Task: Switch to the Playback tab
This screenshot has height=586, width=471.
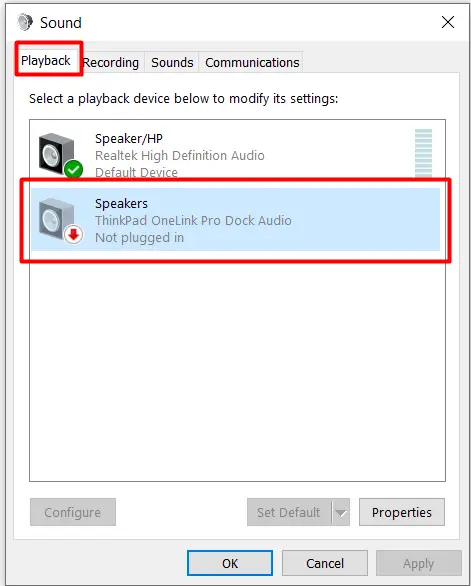Action: pos(46,61)
